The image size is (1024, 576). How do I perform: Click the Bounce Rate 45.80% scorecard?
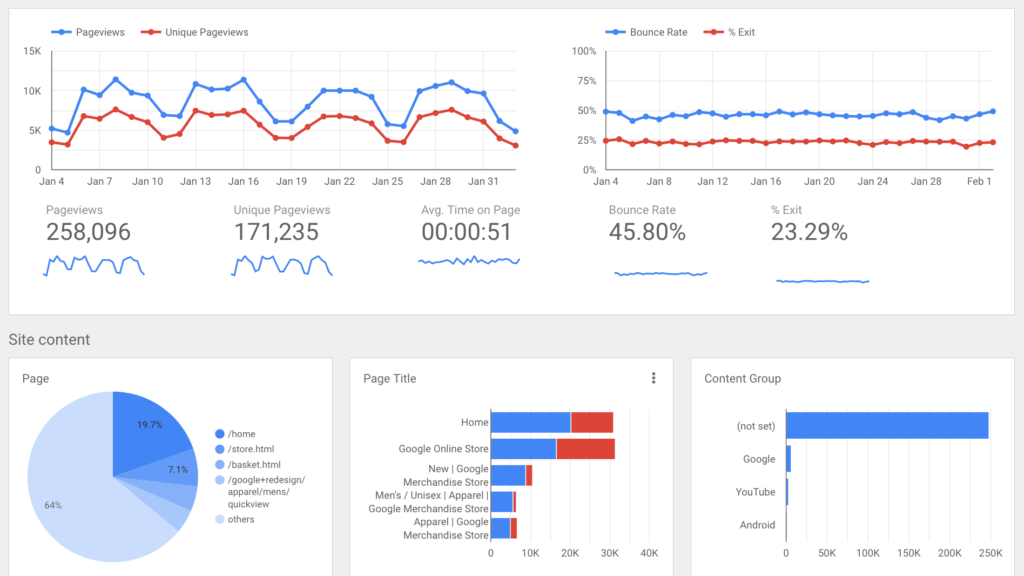pyautogui.click(x=648, y=231)
